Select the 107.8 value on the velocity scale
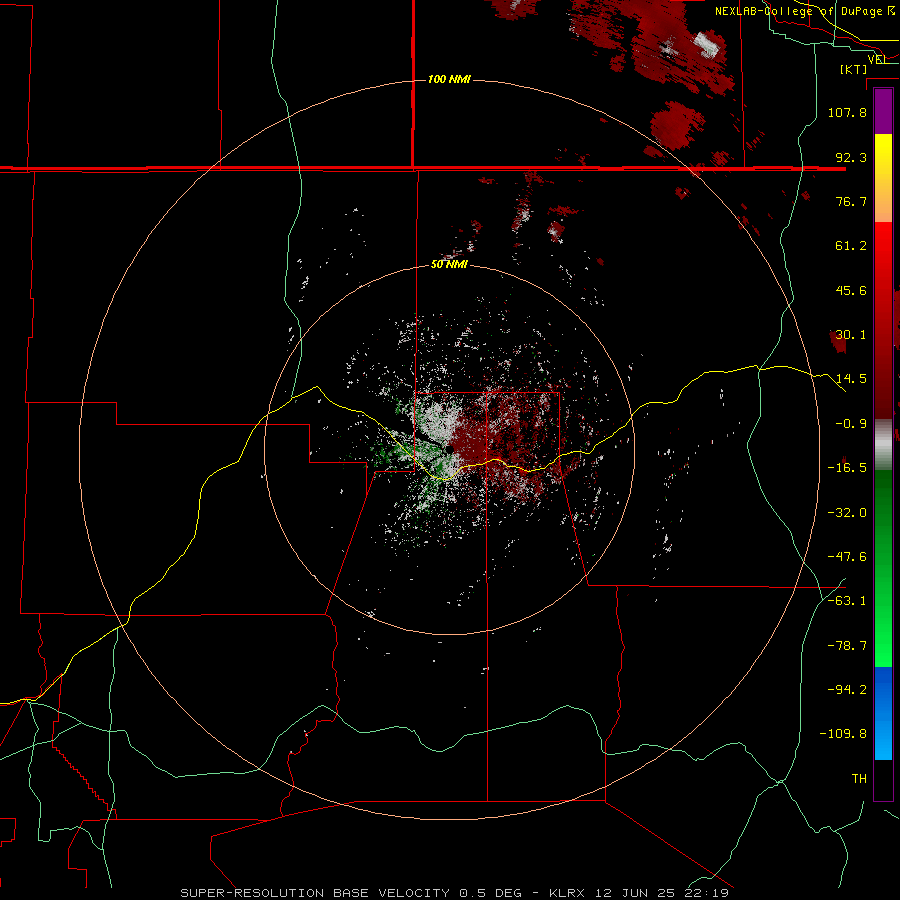The width and height of the screenshot is (900, 900). click(847, 112)
